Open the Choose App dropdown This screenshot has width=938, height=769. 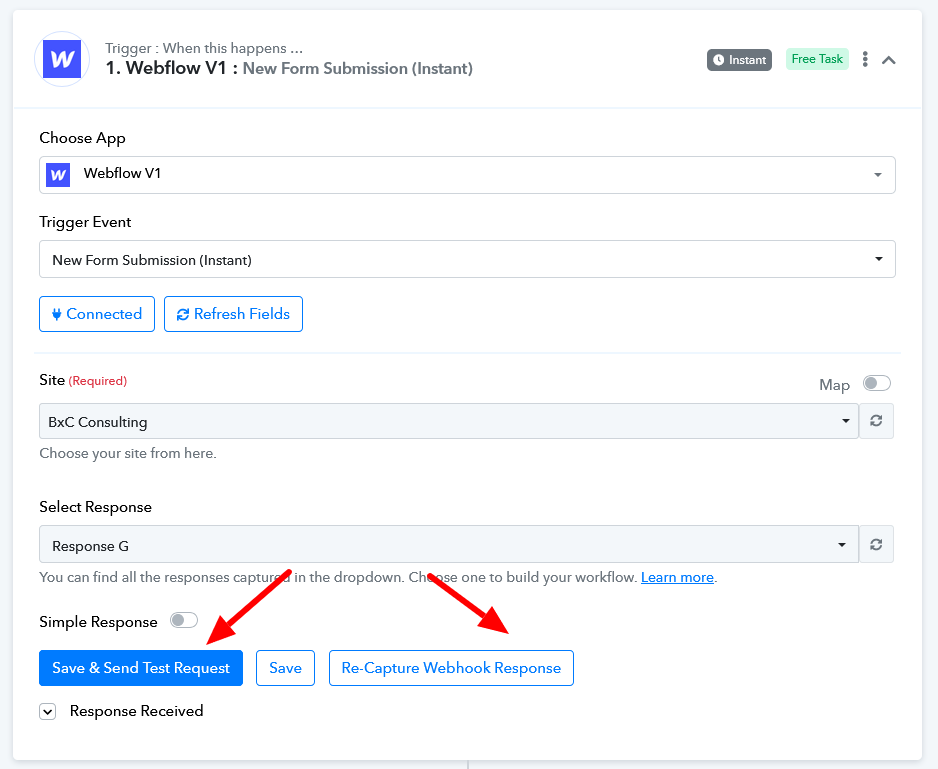[x=467, y=175]
